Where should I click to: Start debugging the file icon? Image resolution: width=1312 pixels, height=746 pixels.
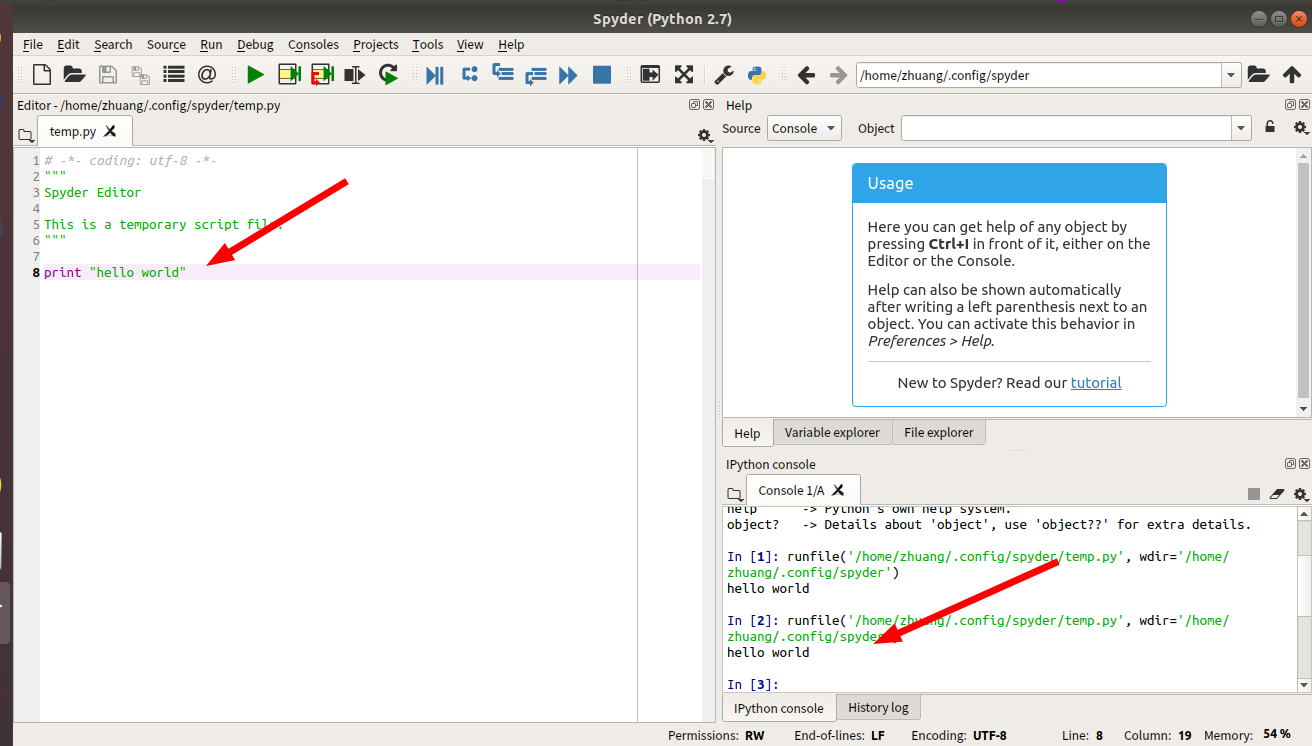coord(435,74)
